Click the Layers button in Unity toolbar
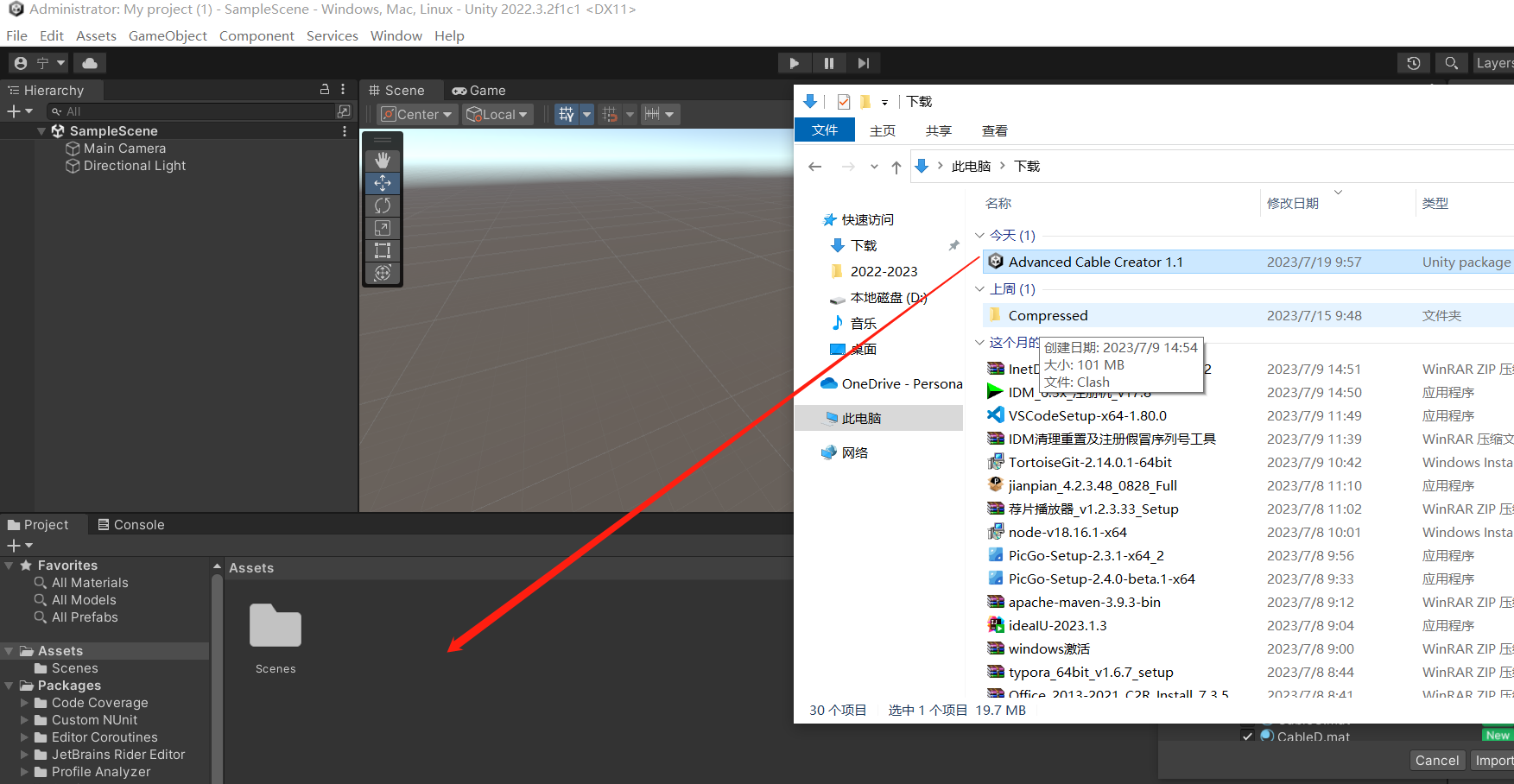Viewport: 1514px width, 784px height. point(1493,63)
